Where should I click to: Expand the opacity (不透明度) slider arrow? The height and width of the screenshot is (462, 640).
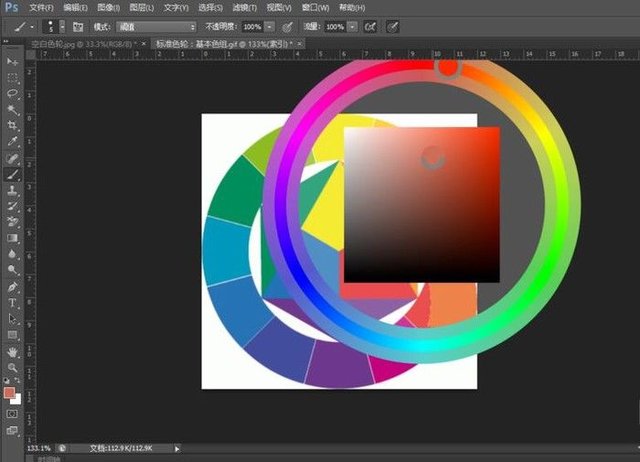270,26
